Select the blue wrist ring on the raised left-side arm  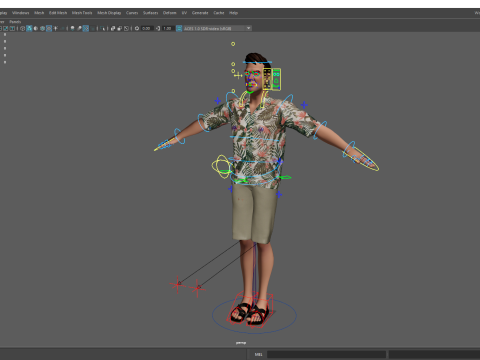point(180,136)
